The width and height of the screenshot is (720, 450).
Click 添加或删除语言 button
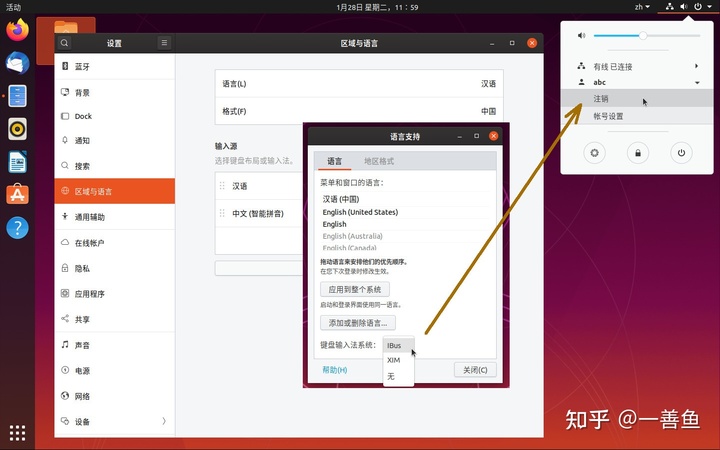pyautogui.click(x=358, y=323)
